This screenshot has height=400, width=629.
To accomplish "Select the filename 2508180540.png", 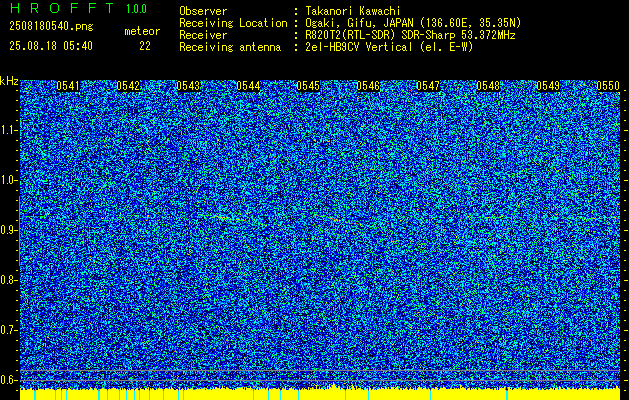I will point(51,27).
